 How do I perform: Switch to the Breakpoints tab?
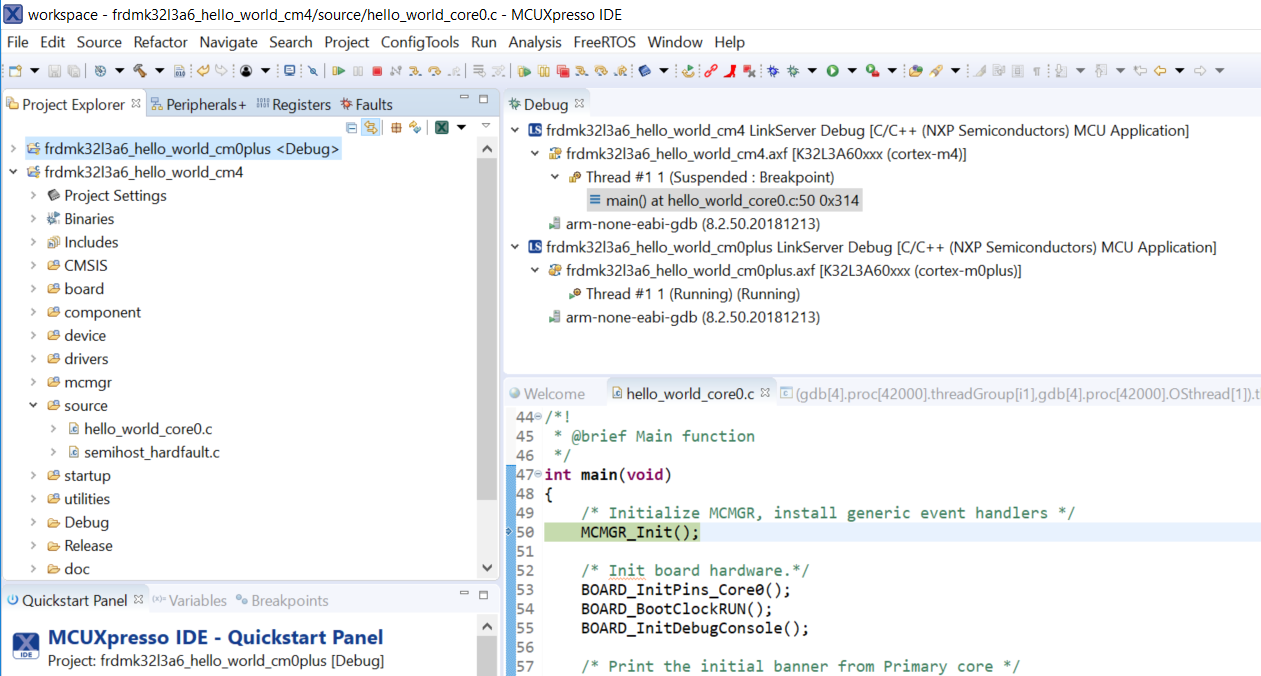(282, 600)
